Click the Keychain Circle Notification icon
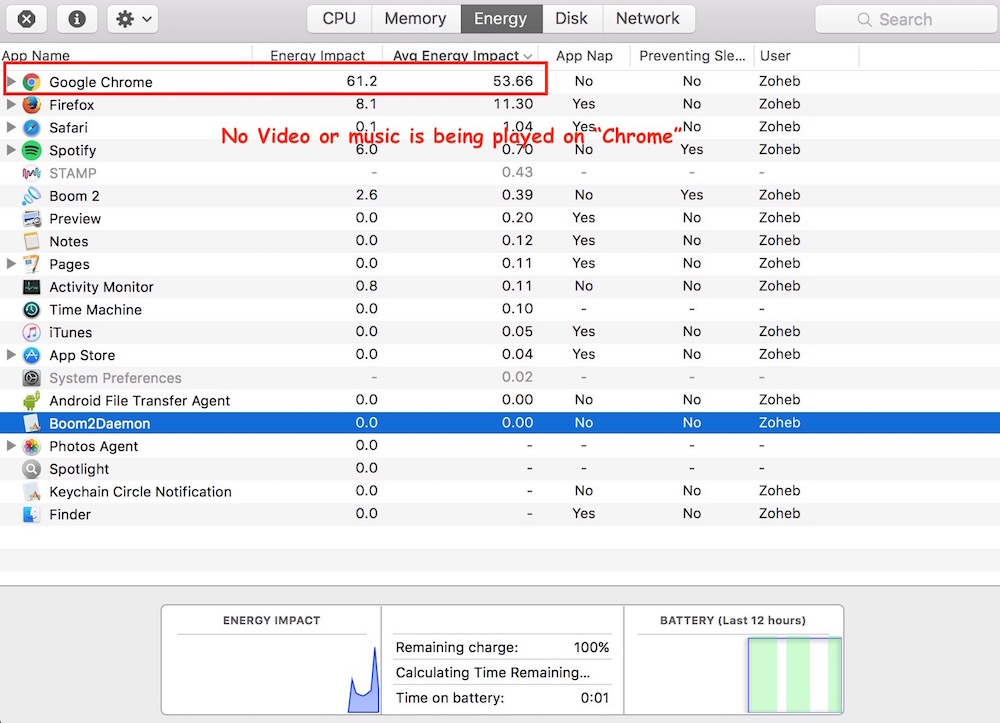The image size is (1000, 723). coord(32,492)
